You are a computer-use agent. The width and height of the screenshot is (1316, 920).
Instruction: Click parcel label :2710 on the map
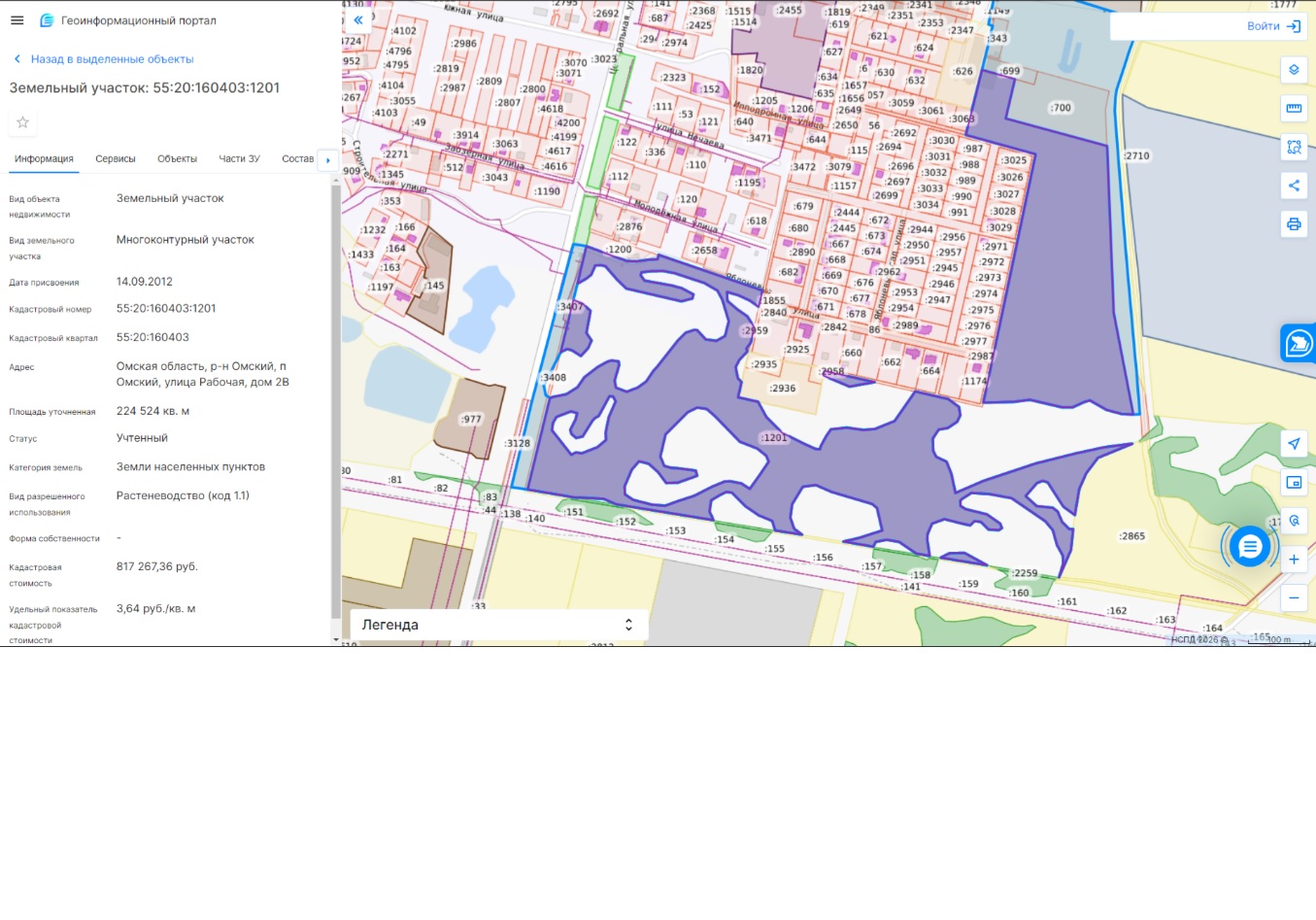click(1136, 155)
